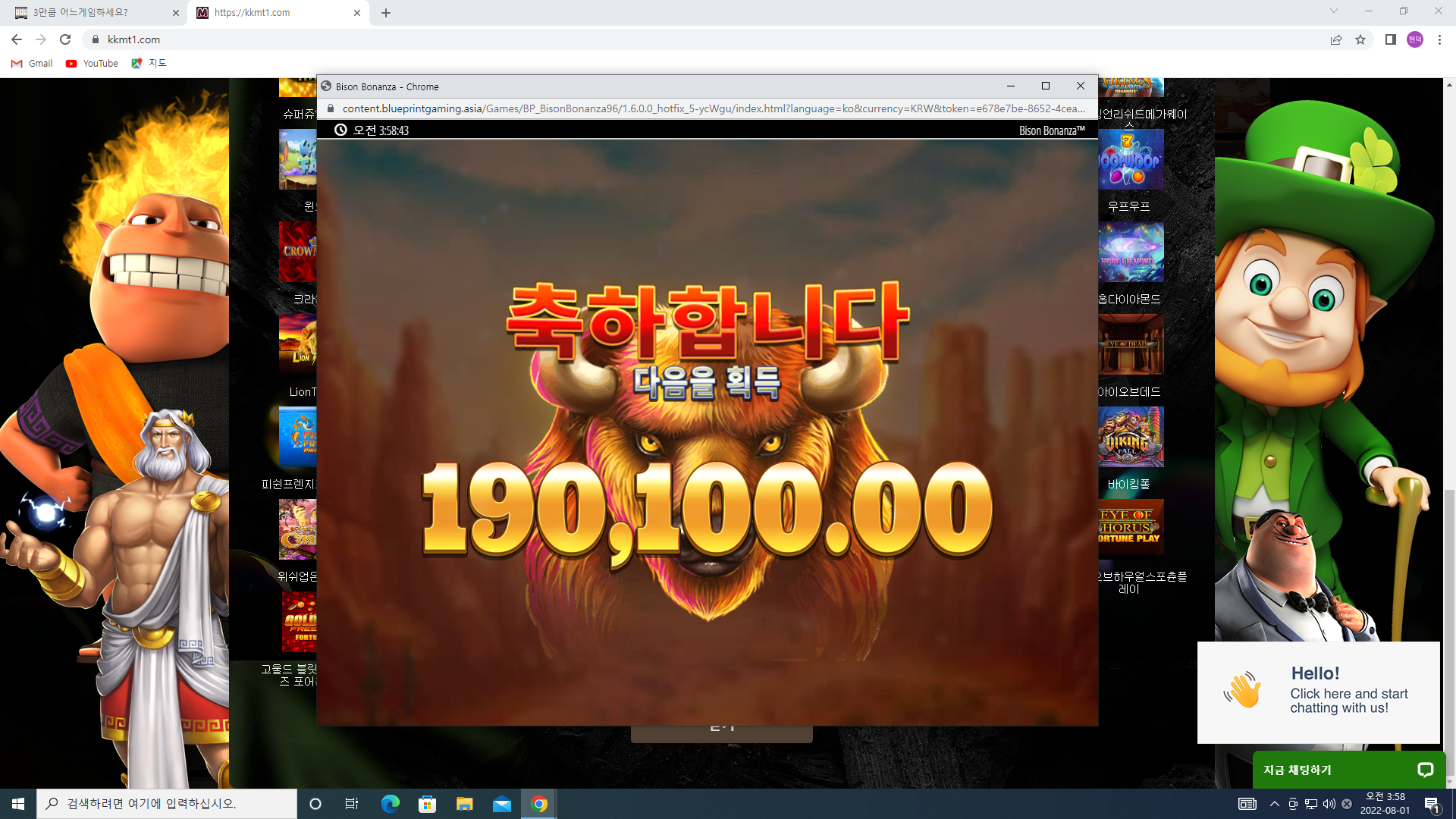Image resolution: width=1456 pixels, height=819 pixels.
Task: Open the Gmail bookmark
Action: 32,64
